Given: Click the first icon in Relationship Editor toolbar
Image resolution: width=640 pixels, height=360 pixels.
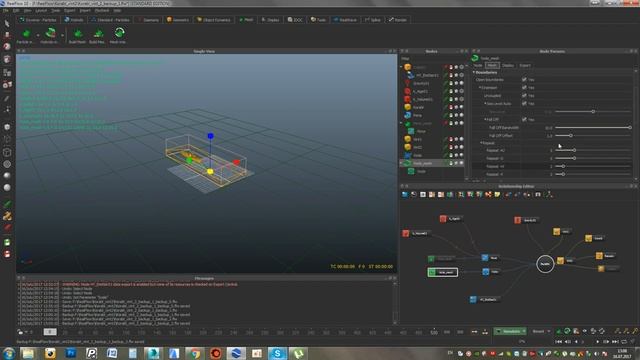Looking at the screenshot, I should point(405,195).
